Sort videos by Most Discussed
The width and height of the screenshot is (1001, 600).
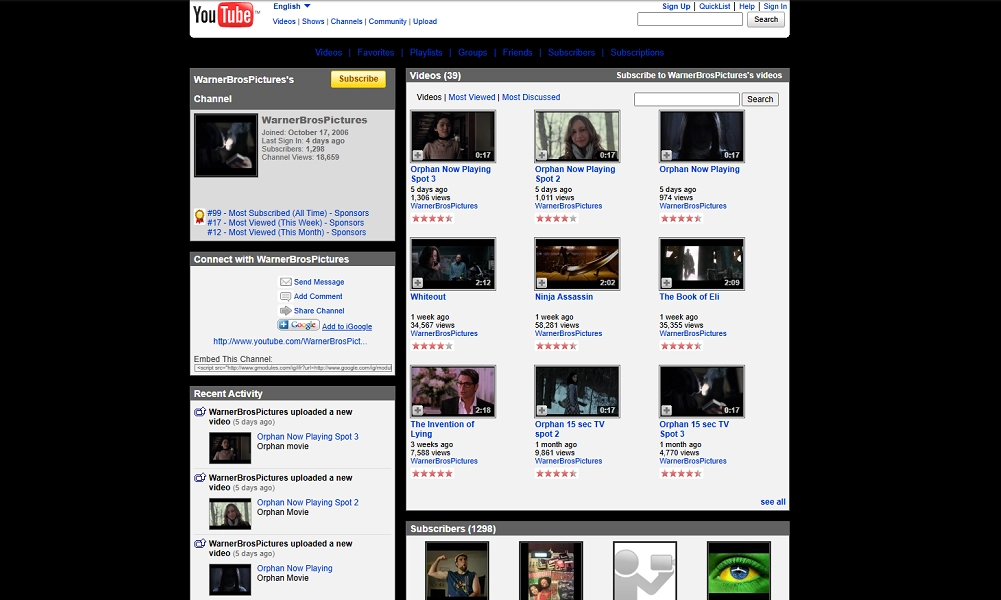click(x=531, y=97)
